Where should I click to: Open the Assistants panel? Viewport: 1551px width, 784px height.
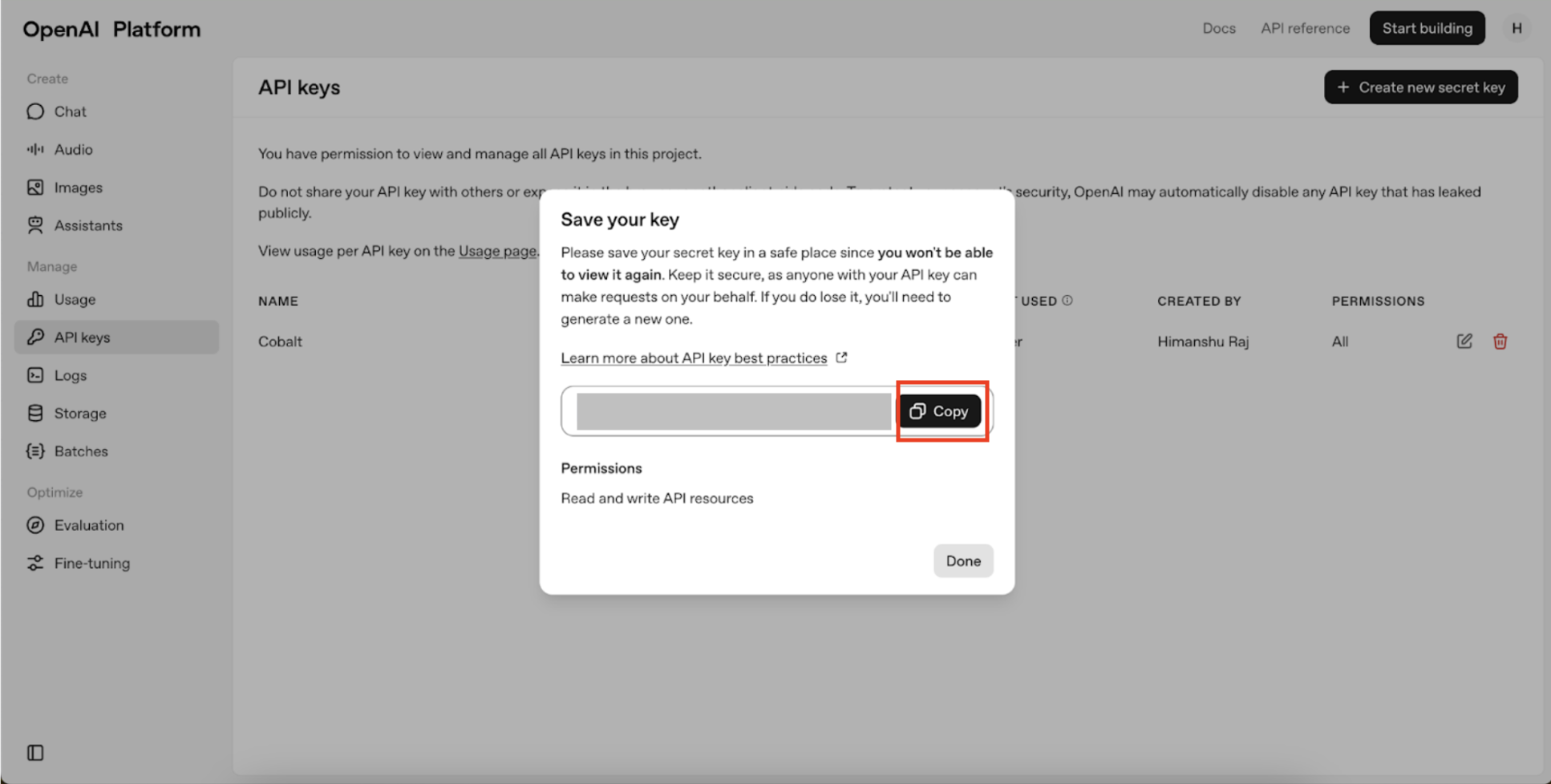pos(34,225)
